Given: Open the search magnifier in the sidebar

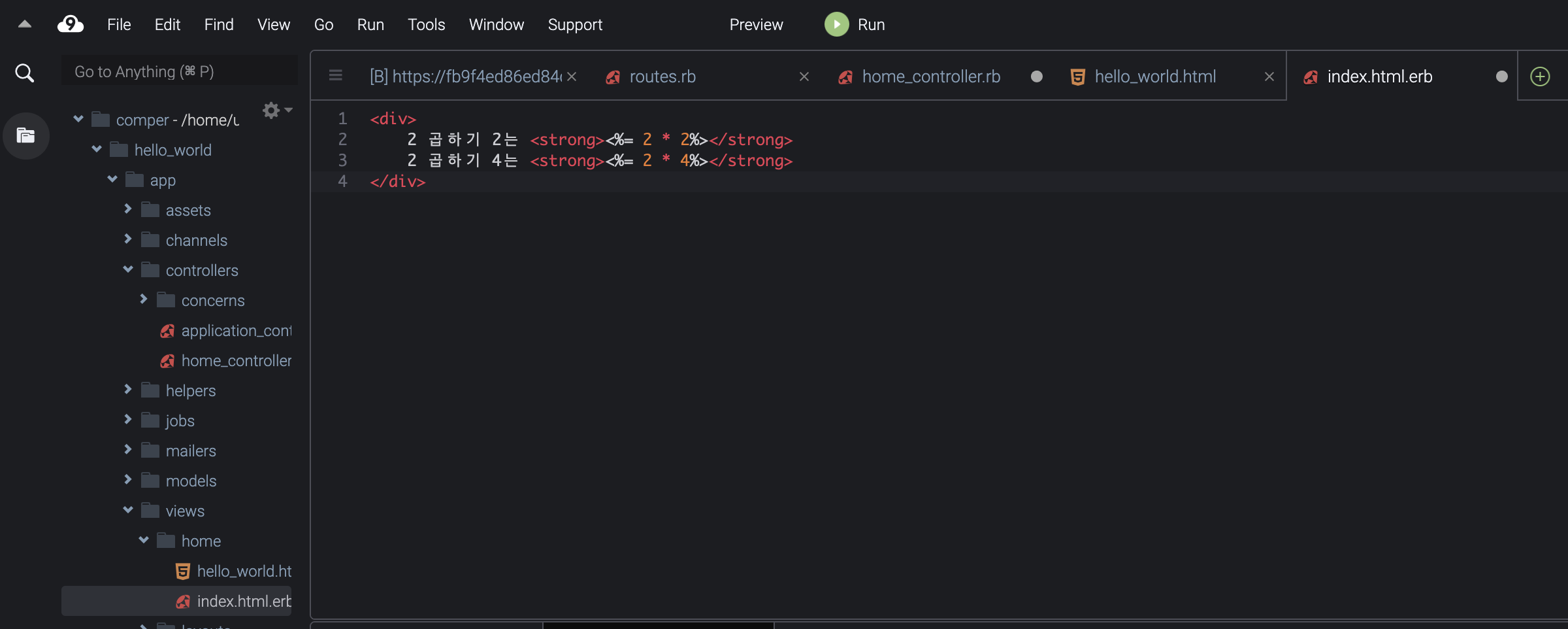Looking at the screenshot, I should coord(25,73).
